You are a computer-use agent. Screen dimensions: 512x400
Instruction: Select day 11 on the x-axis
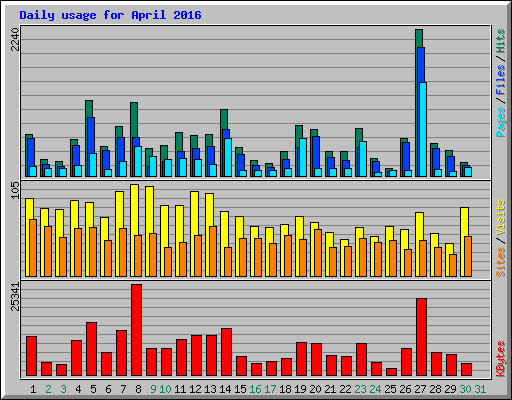tap(180, 389)
